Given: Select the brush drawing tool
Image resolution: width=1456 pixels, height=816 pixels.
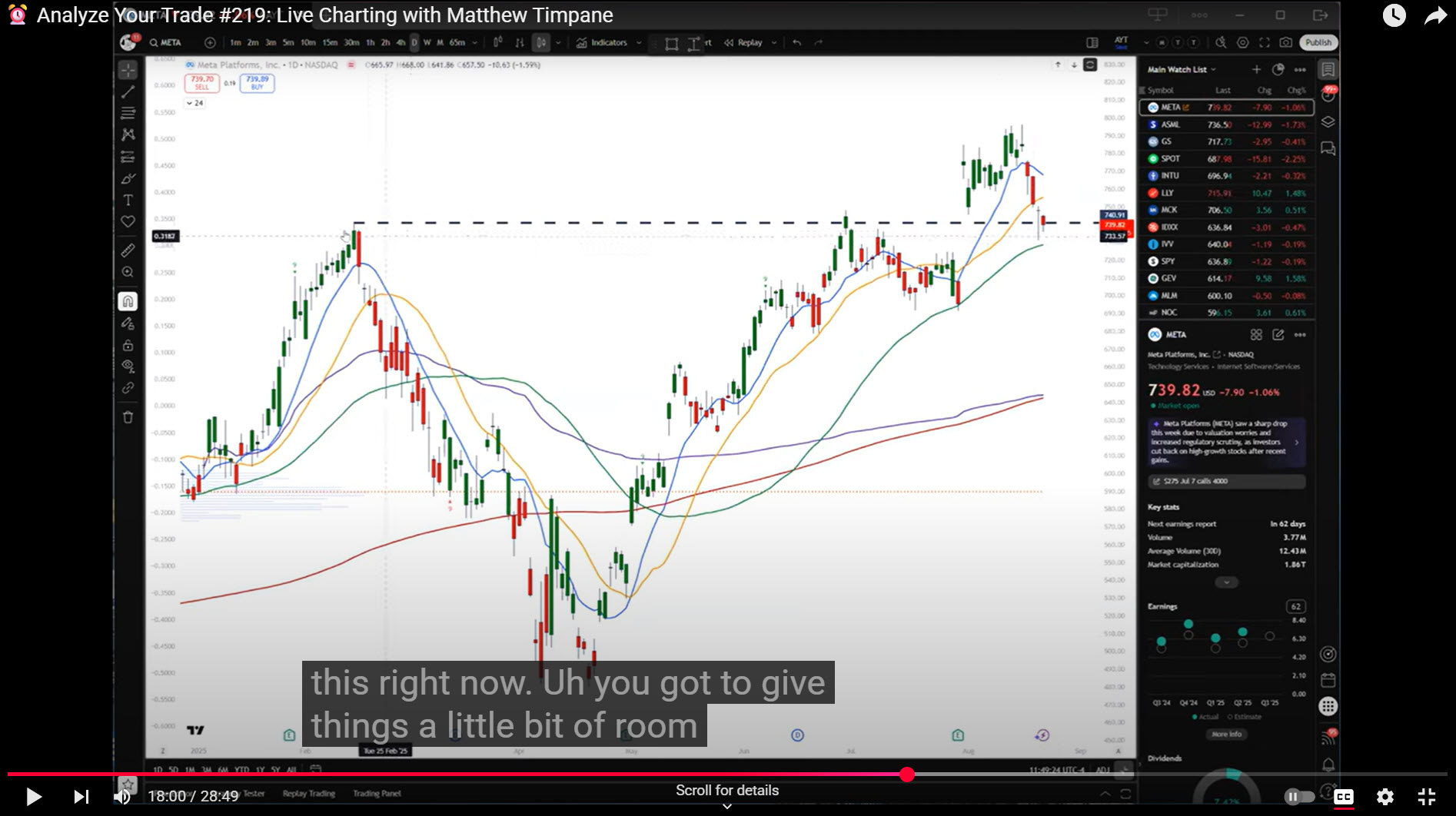Looking at the screenshot, I should tap(128, 178).
